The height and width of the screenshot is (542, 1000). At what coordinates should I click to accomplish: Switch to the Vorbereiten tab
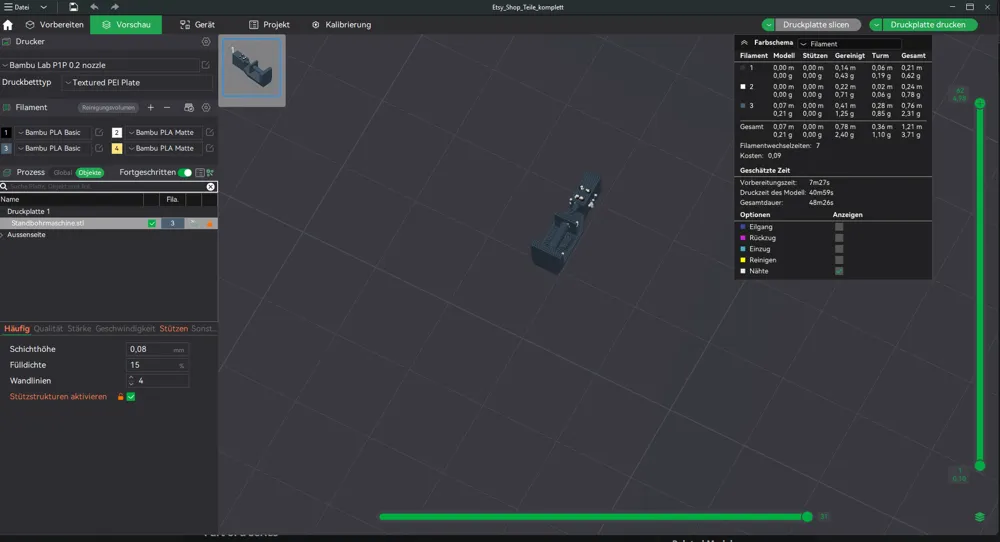pos(55,25)
